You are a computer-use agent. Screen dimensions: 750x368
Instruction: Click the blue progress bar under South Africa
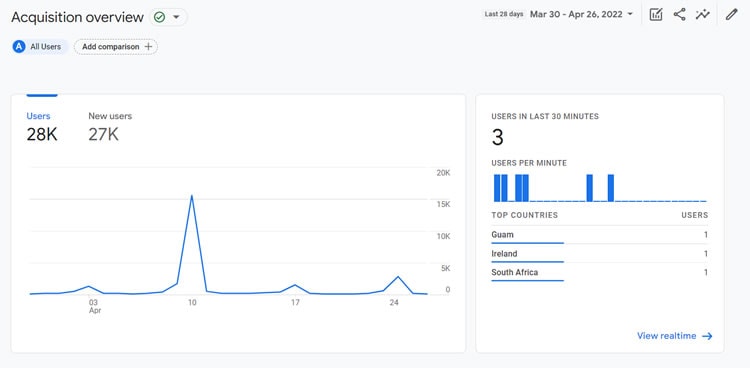(x=528, y=280)
